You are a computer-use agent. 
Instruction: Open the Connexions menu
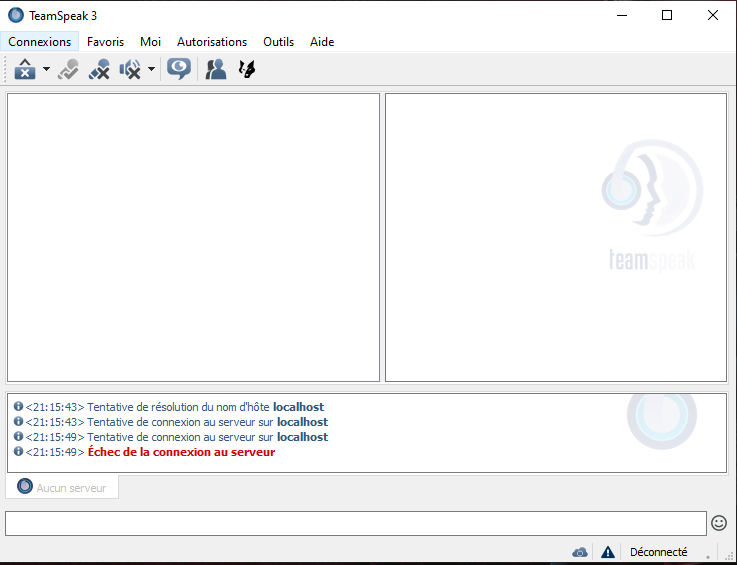pos(39,42)
